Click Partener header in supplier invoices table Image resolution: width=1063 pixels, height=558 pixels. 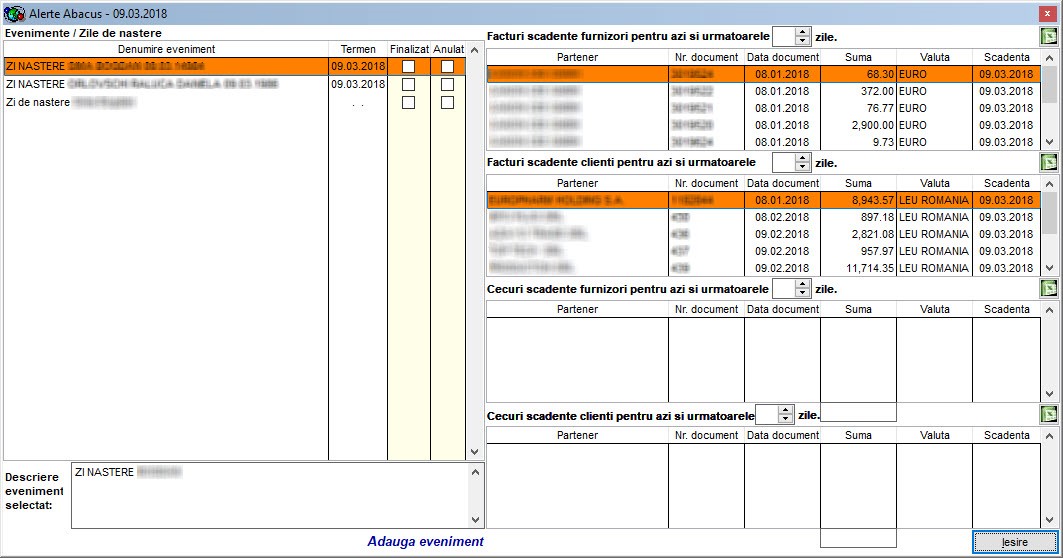point(578,58)
